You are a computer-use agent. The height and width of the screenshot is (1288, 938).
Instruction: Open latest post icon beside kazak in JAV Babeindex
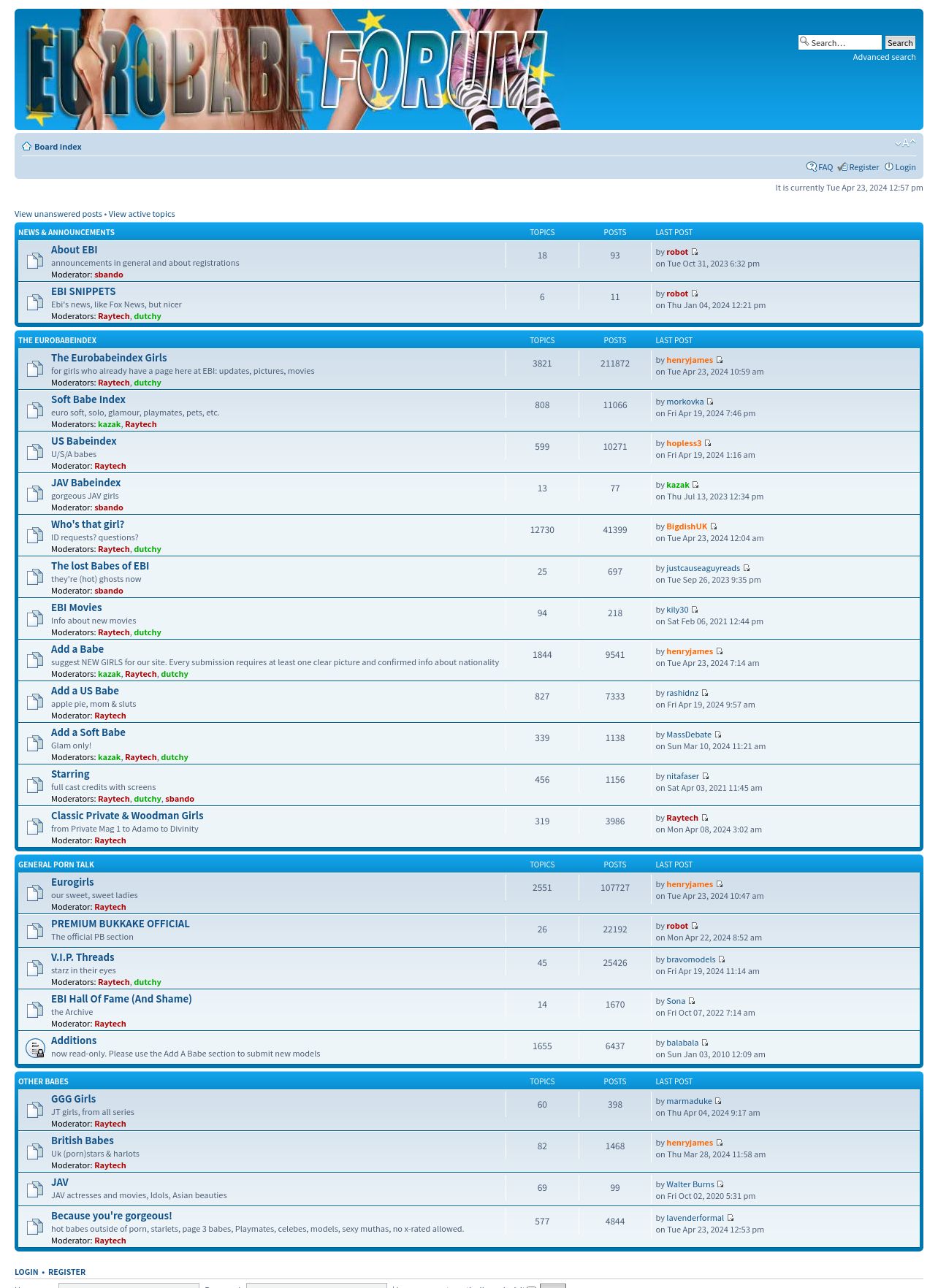[x=695, y=485]
